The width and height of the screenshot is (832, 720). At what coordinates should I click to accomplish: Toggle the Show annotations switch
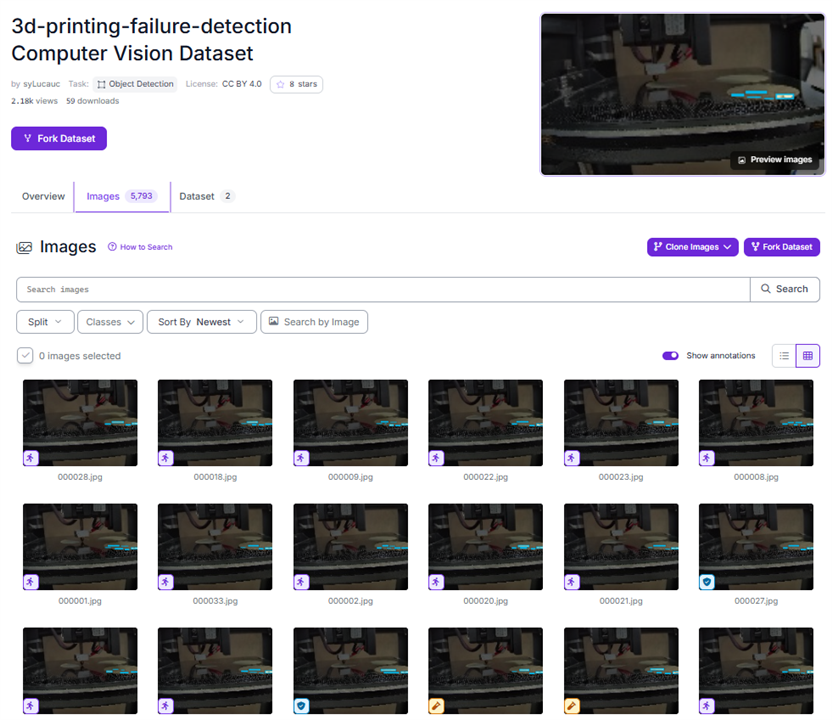tap(670, 355)
